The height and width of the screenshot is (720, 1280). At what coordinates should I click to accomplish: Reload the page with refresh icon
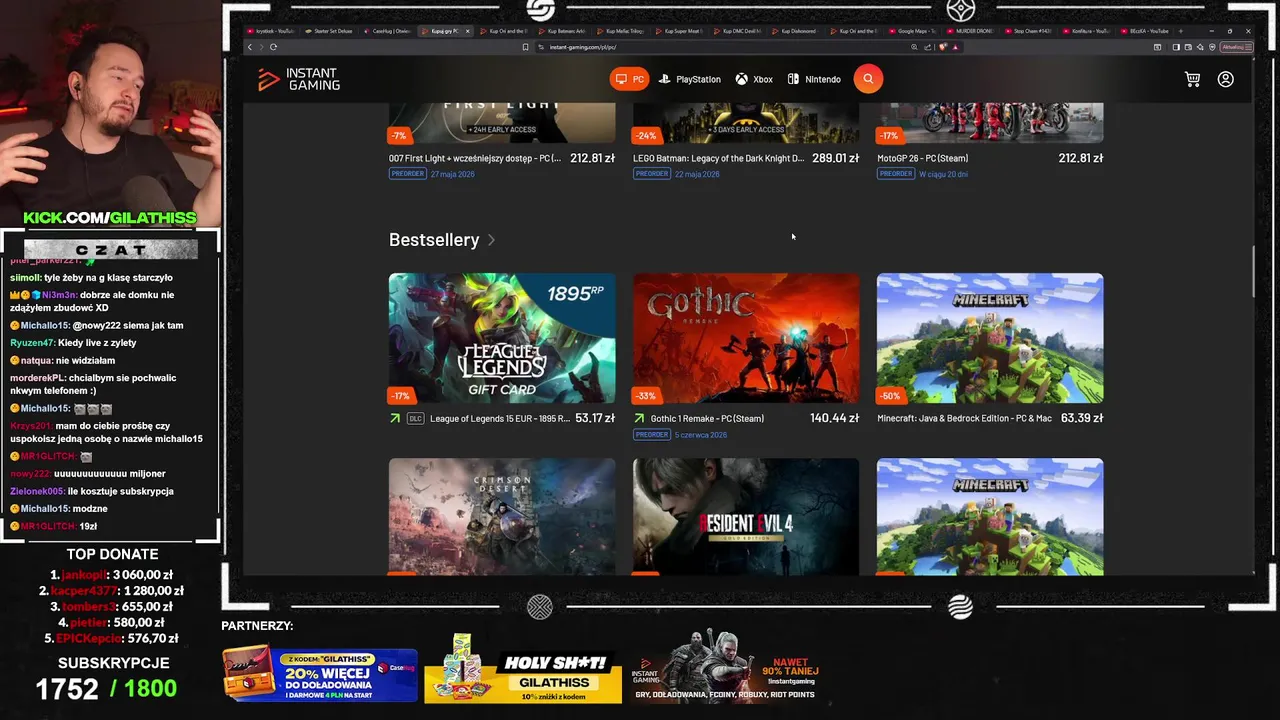tap(273, 47)
